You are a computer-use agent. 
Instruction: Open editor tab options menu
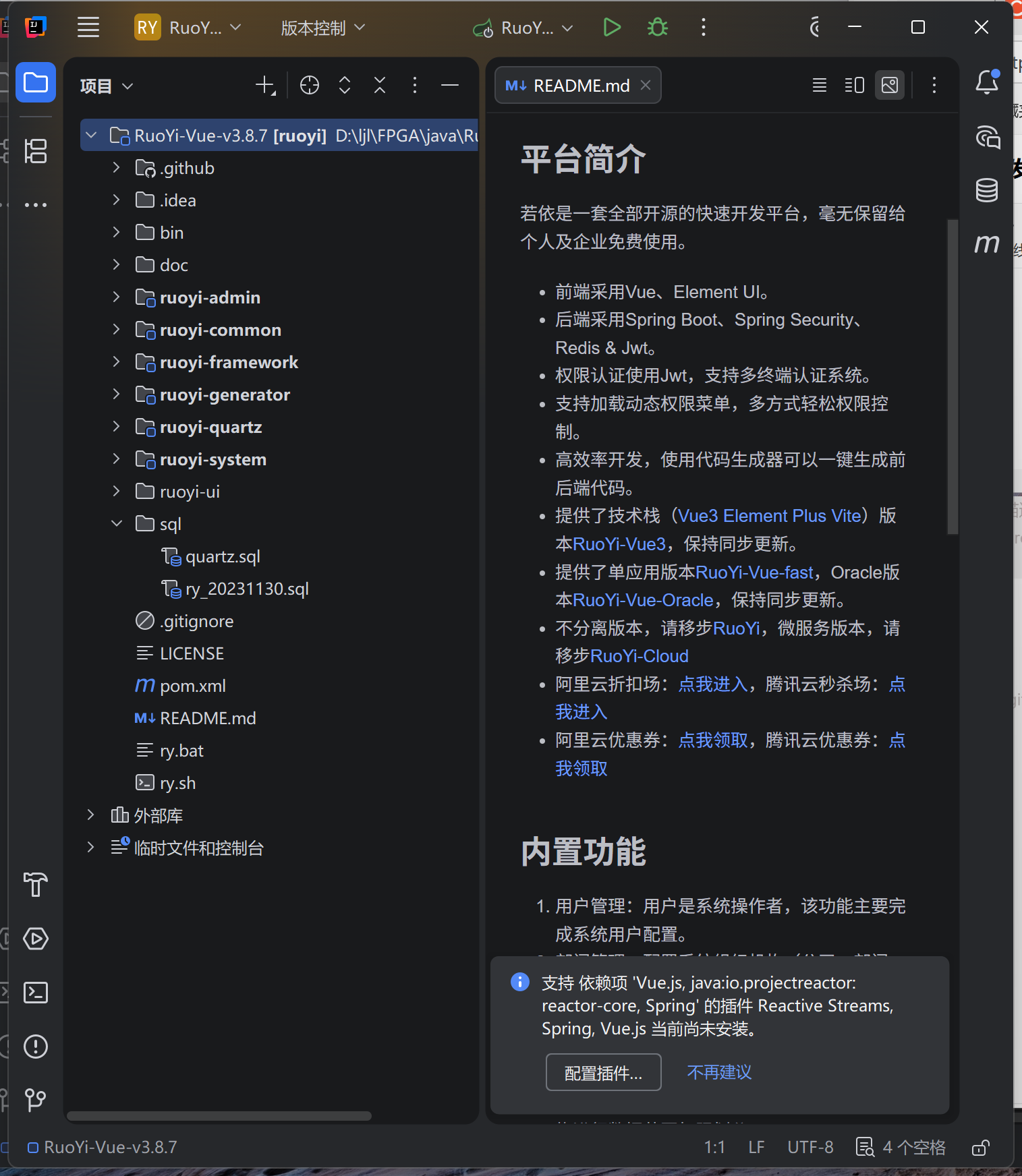934,86
